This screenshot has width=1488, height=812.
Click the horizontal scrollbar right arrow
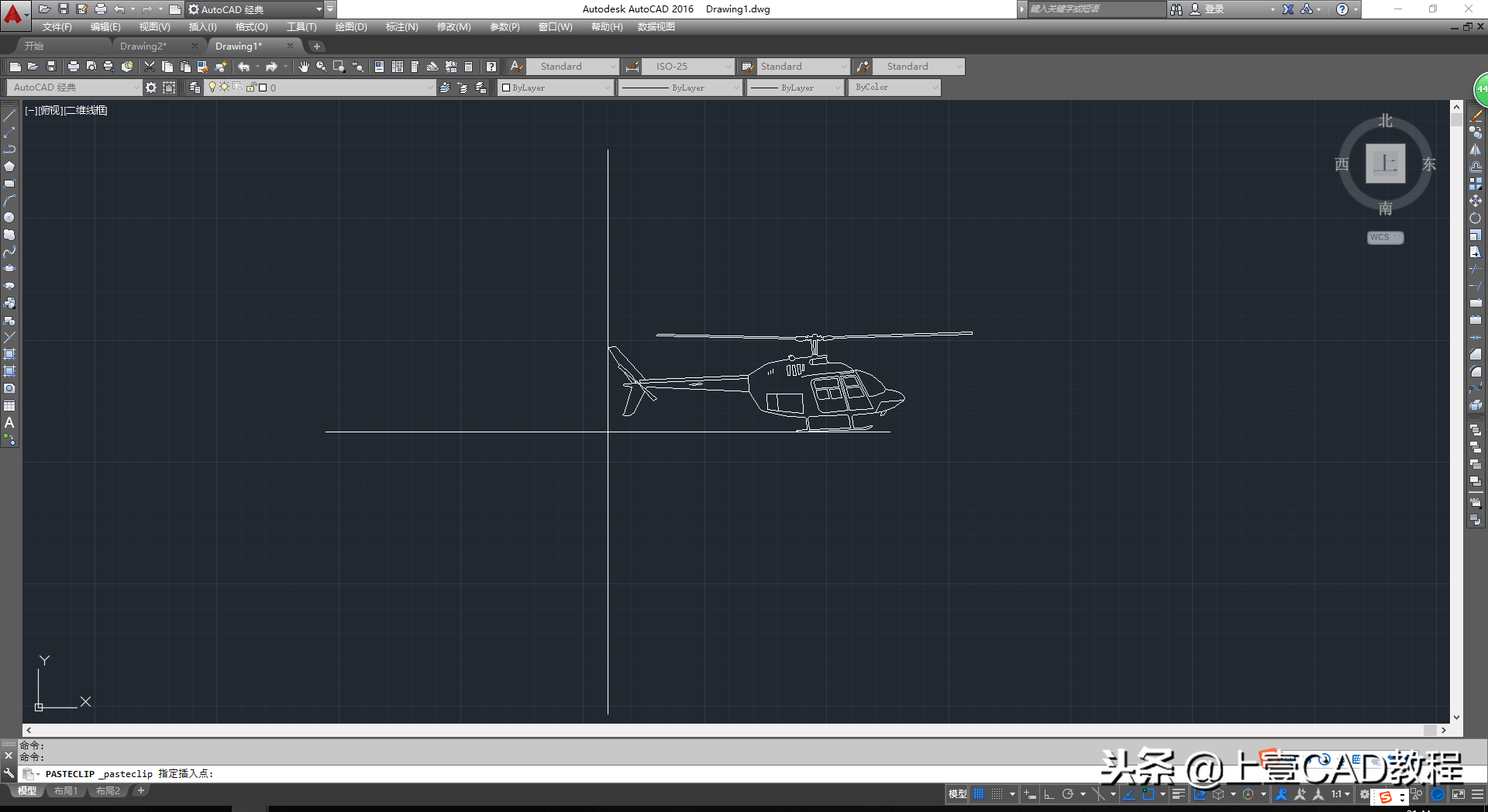point(1443,730)
